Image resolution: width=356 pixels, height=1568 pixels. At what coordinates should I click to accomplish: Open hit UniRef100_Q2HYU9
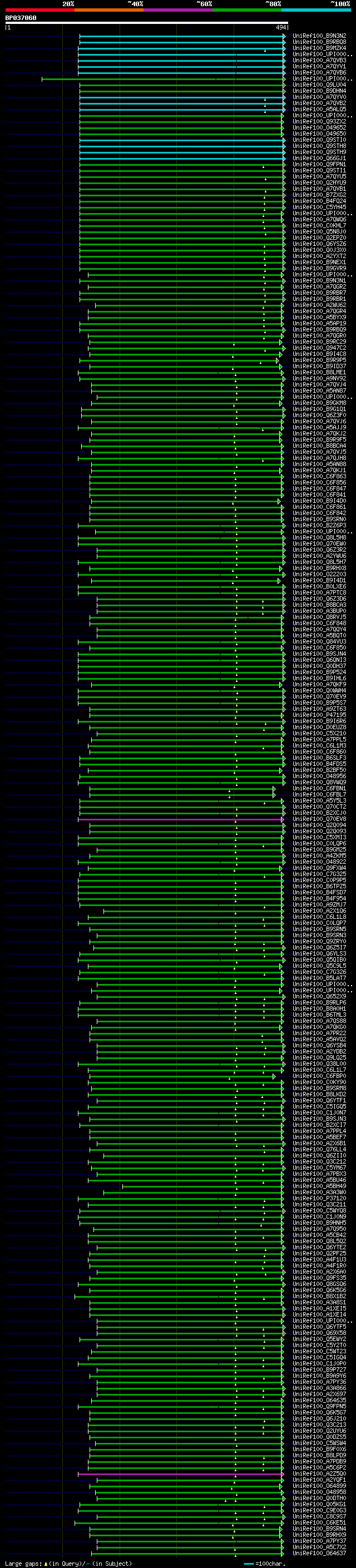point(319,182)
